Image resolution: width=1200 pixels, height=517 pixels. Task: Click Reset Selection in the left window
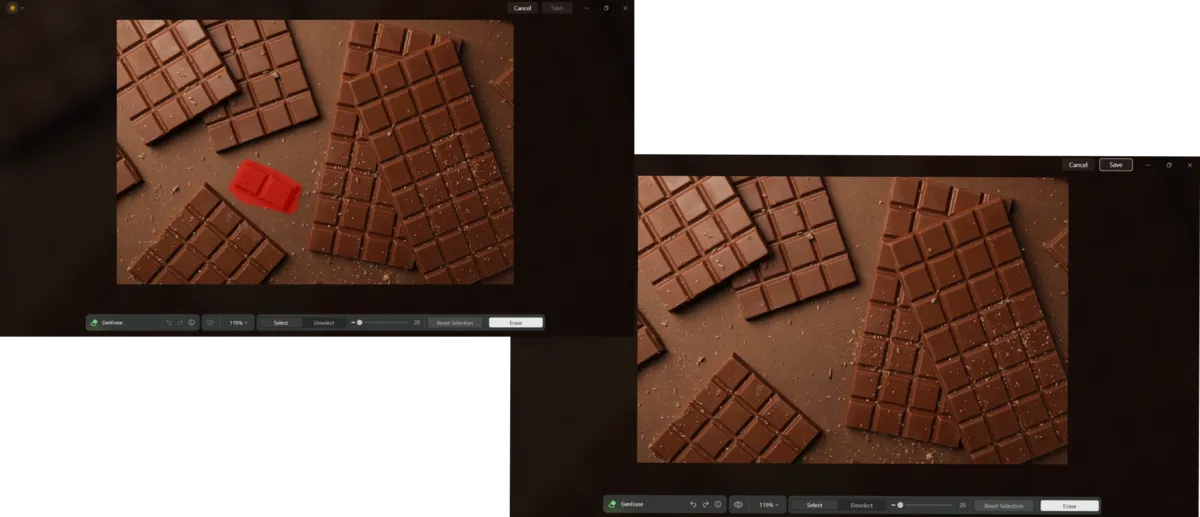(x=455, y=323)
